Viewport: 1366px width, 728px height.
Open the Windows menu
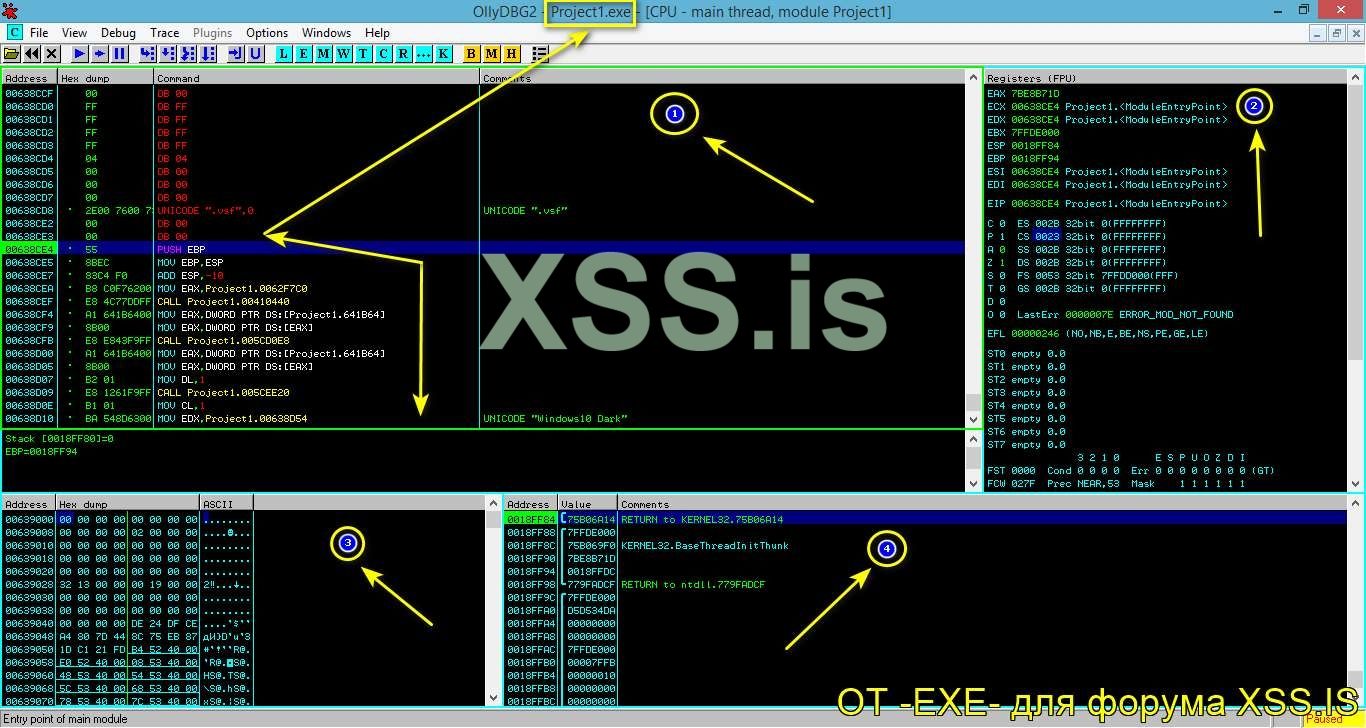(326, 33)
